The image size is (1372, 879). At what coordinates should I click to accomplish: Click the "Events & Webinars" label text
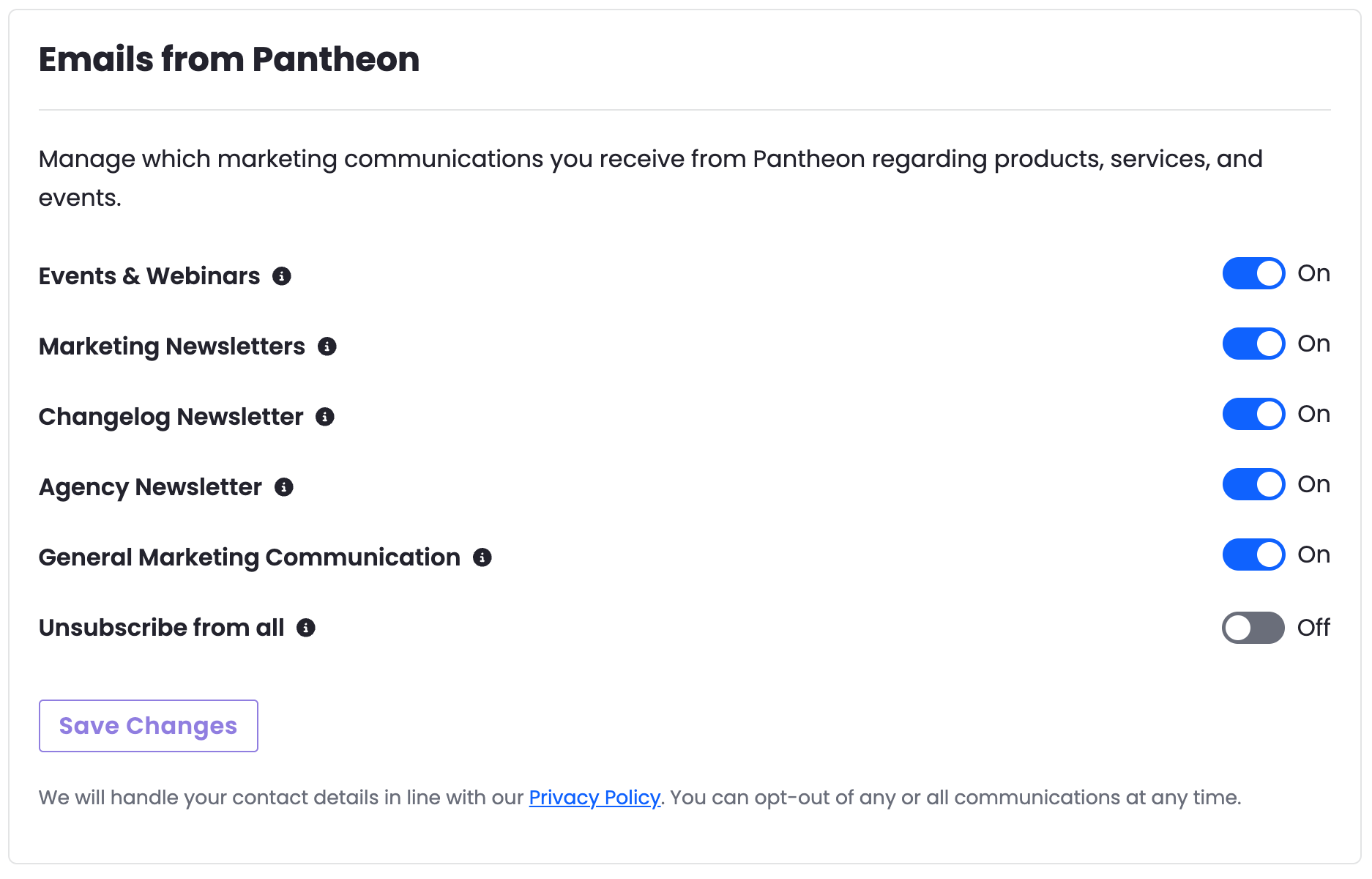[149, 276]
